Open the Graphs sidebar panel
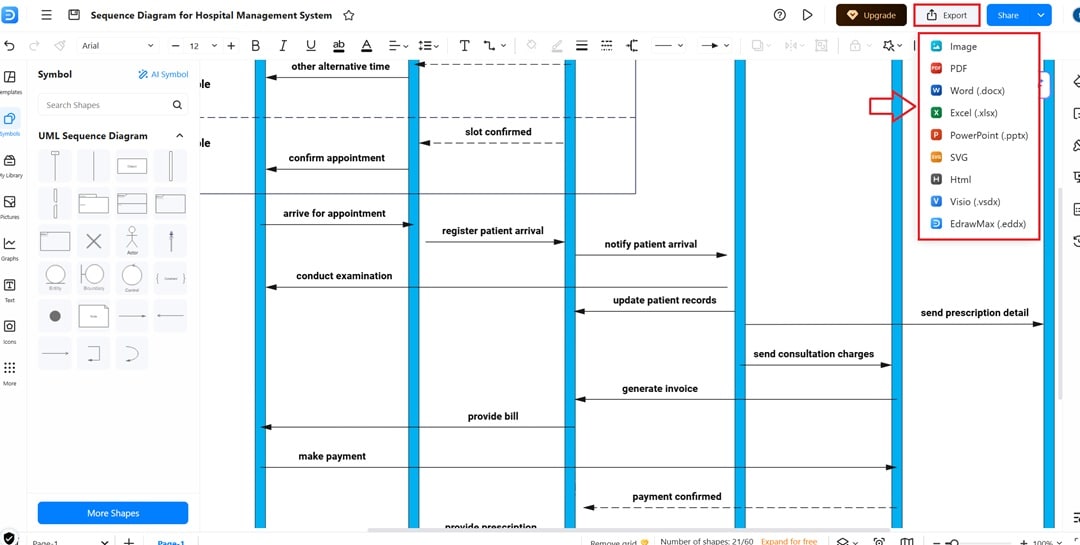1080x545 pixels. [10, 249]
